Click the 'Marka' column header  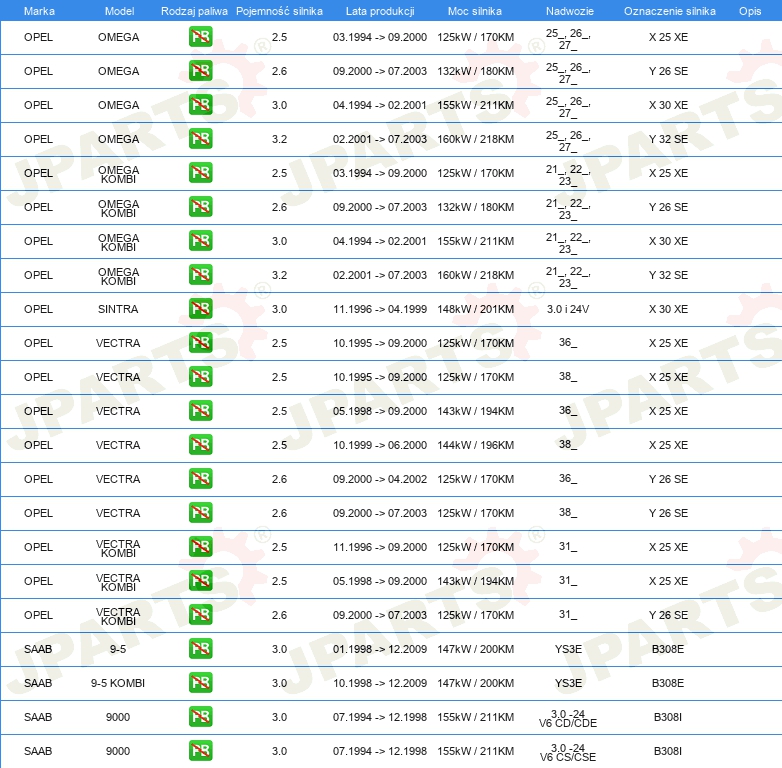[39, 11]
